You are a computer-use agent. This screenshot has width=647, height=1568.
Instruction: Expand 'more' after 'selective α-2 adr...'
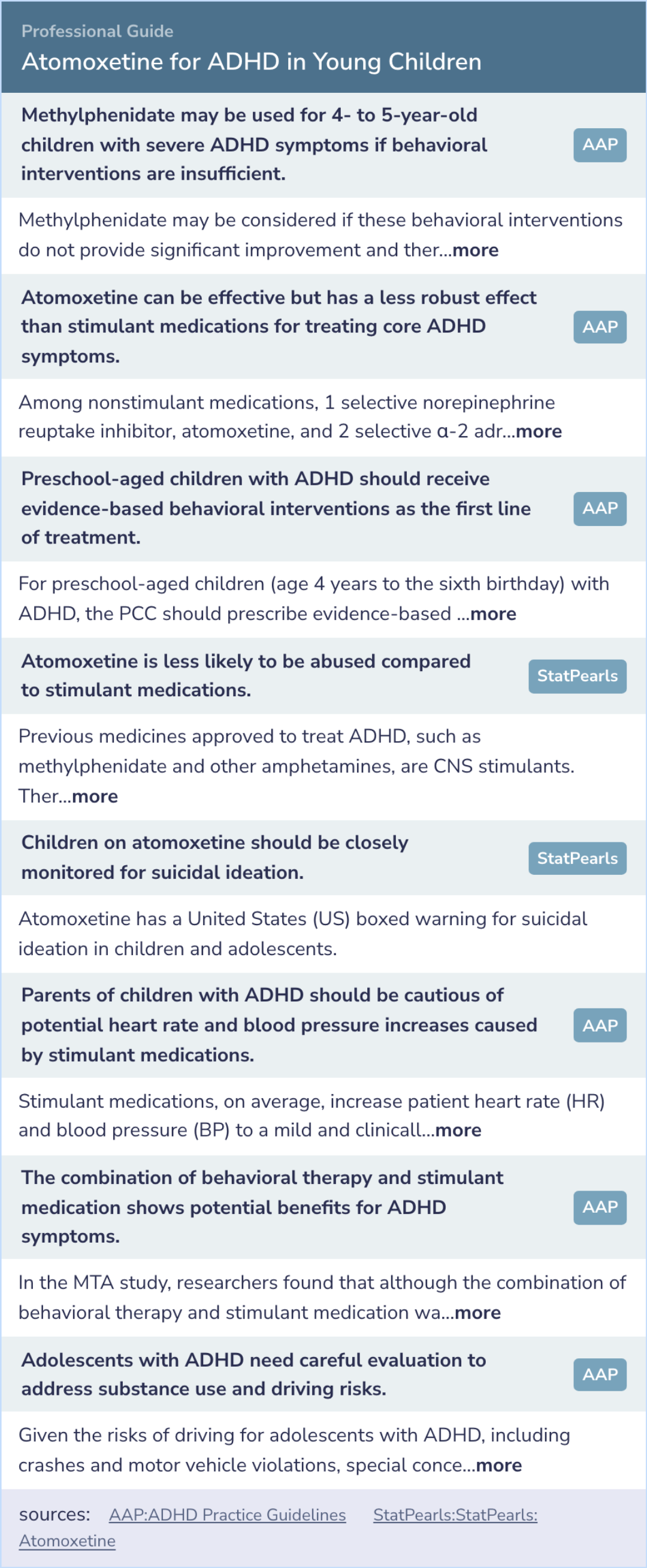pos(539,431)
